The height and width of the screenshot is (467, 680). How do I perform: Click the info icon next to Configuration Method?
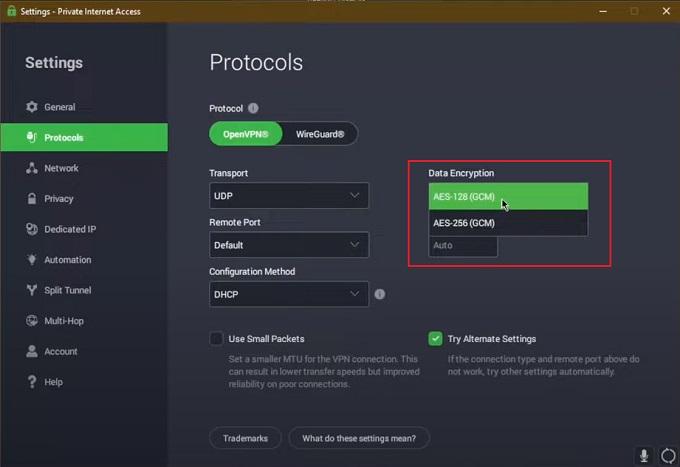379,294
